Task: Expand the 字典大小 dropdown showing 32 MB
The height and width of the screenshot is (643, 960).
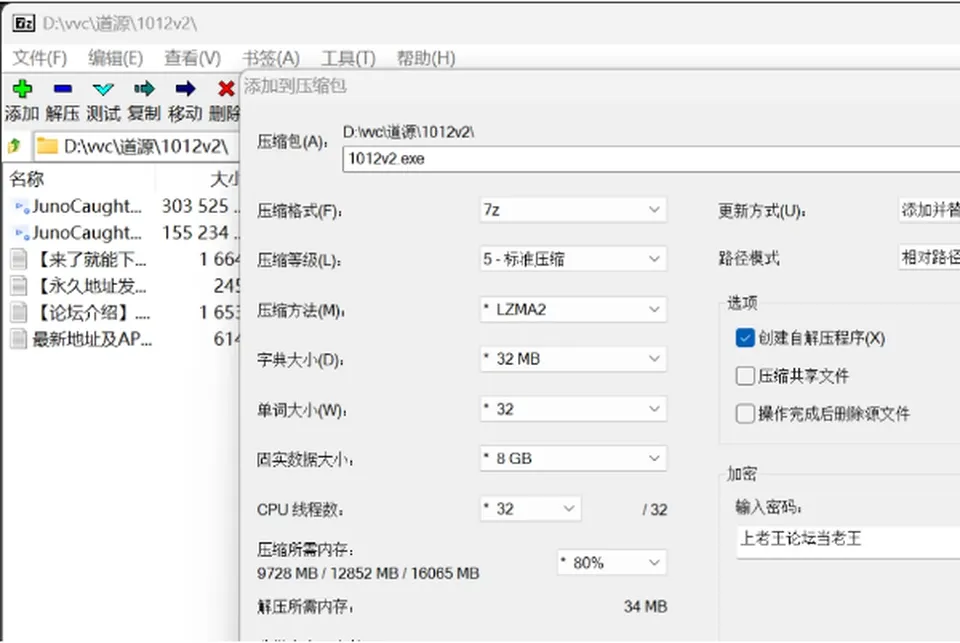Action: pos(573,359)
